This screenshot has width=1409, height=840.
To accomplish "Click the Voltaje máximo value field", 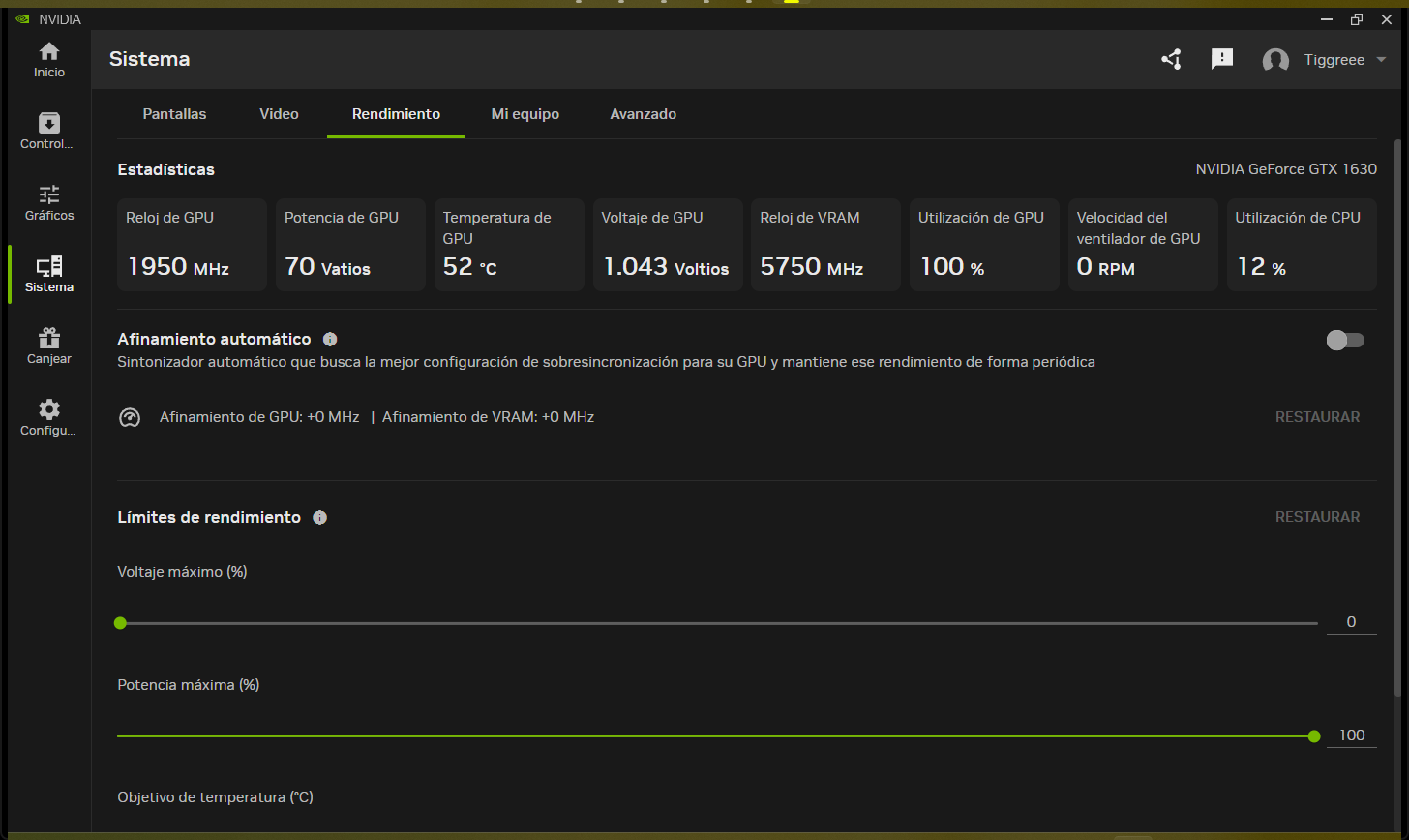I will (1351, 622).
